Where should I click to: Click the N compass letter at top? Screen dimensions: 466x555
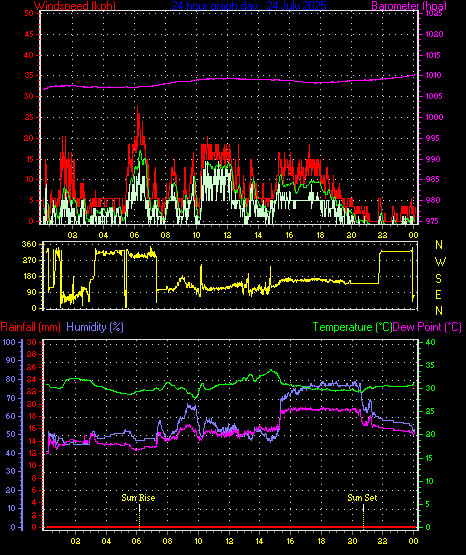tap(439, 245)
